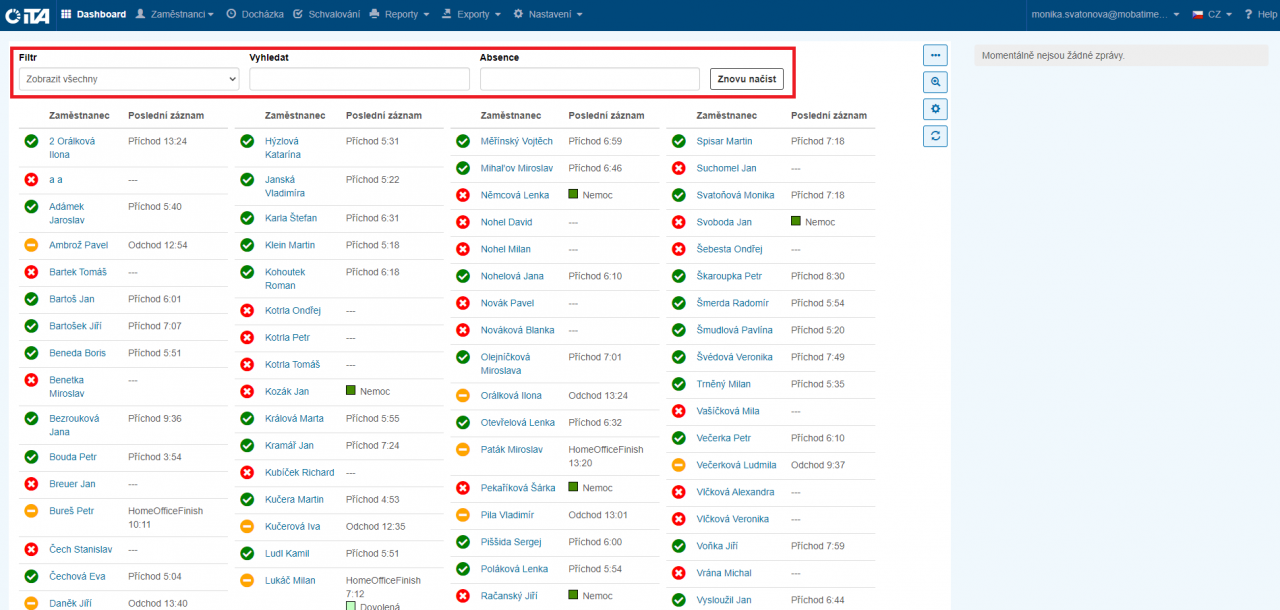The height and width of the screenshot is (610, 1280).
Task: Click into the Absence input field
Action: click(589, 79)
